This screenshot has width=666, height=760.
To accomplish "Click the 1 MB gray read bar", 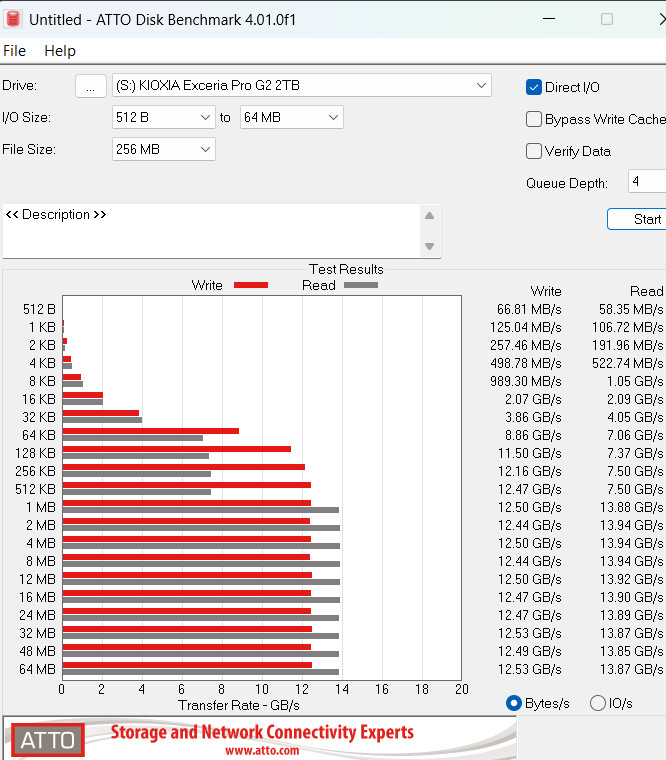I will pos(201,510).
